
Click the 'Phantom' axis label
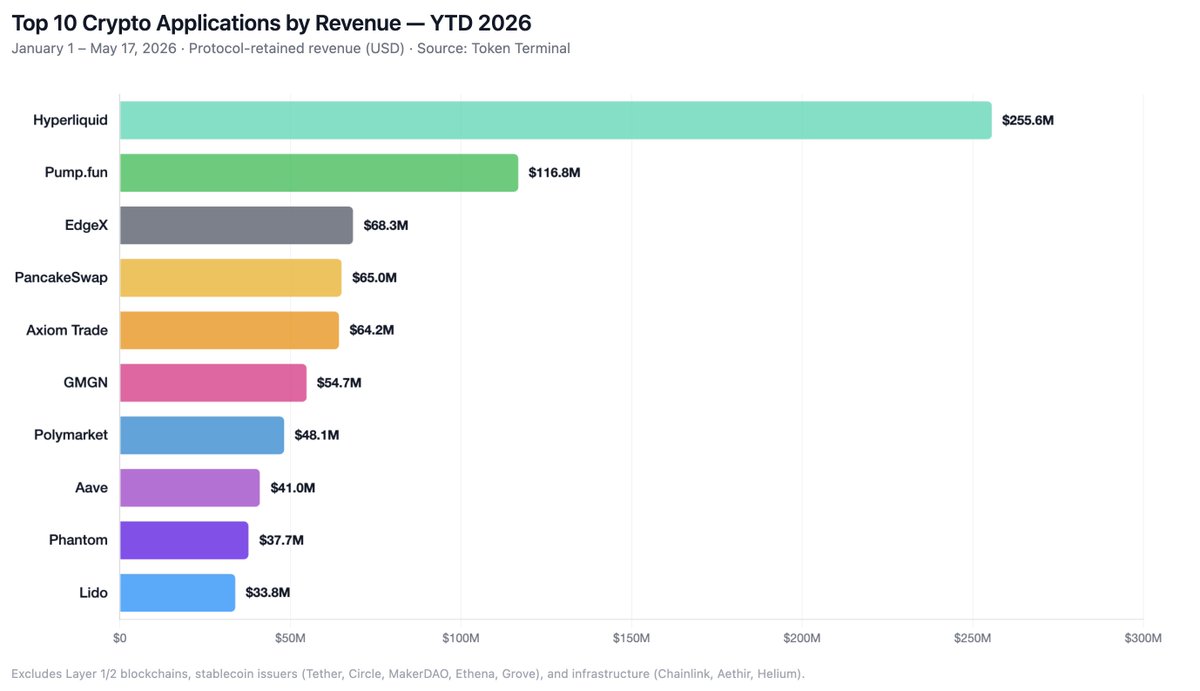pos(78,540)
